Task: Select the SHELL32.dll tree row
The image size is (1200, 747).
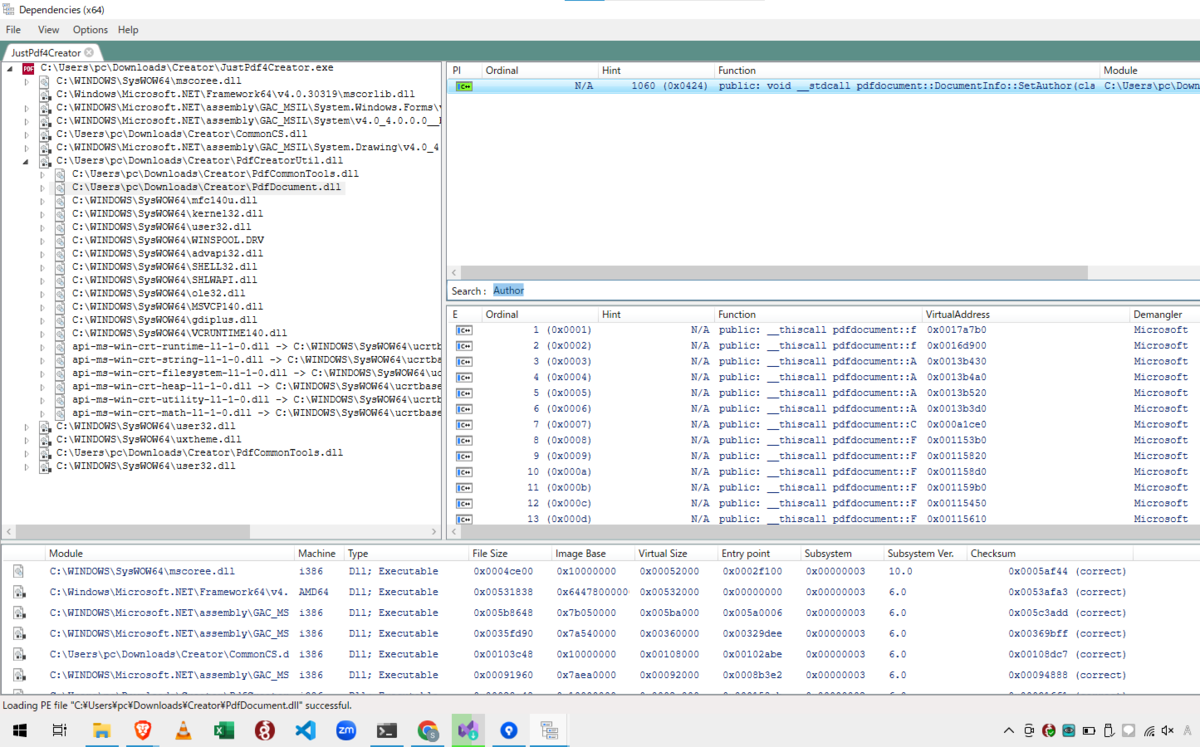Action: tap(164, 267)
